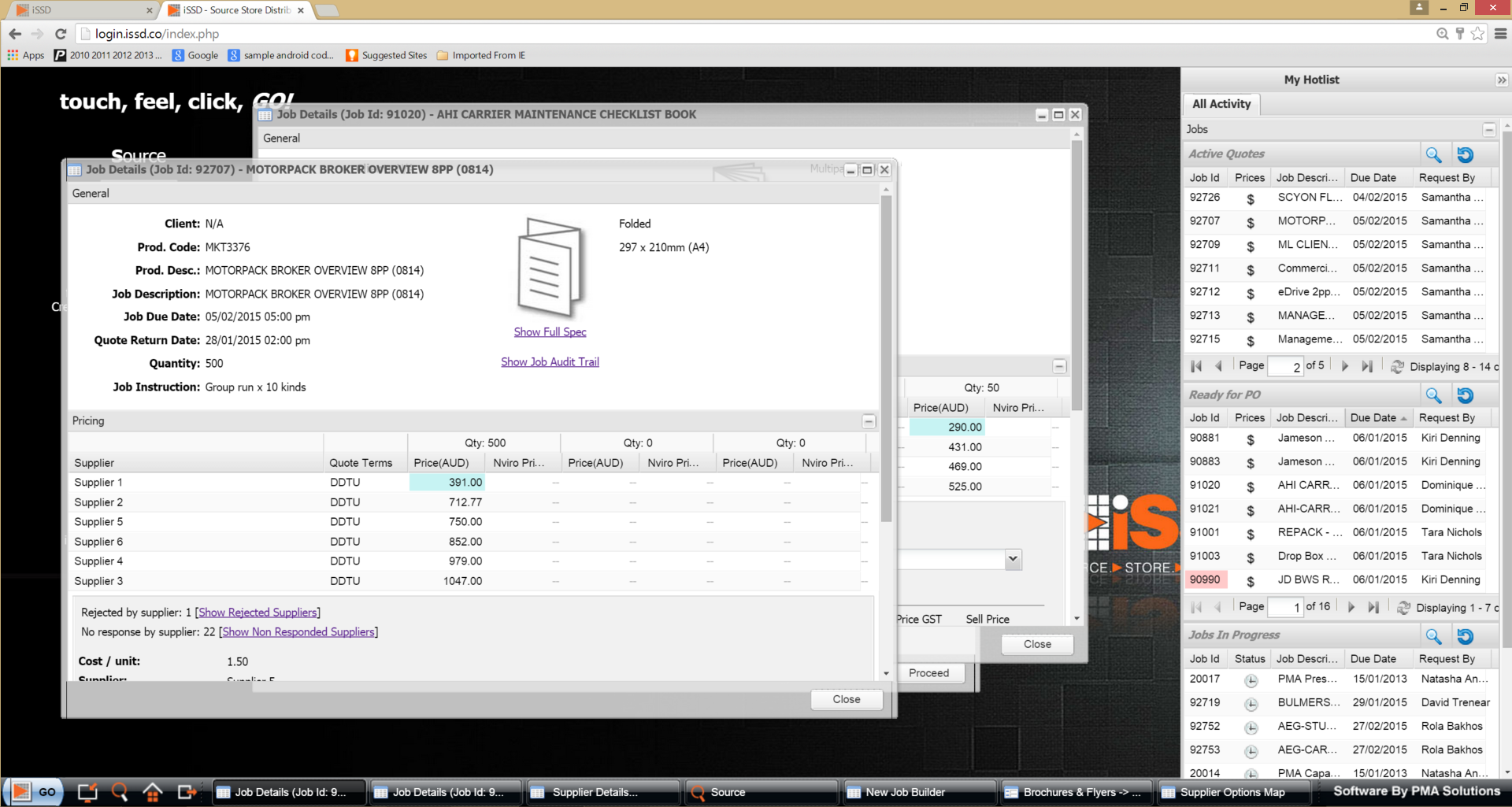Click the GO start button in taskbar

click(x=34, y=791)
